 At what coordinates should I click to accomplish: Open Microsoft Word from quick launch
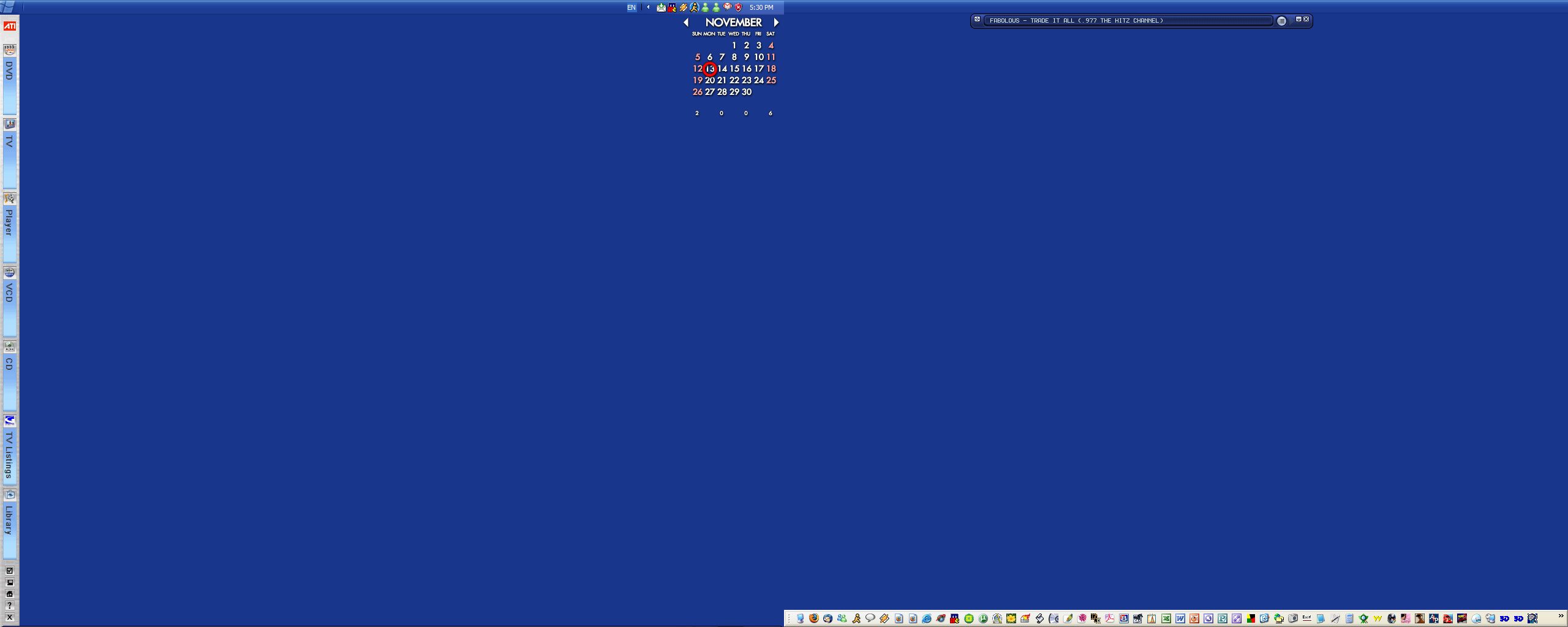1180,618
